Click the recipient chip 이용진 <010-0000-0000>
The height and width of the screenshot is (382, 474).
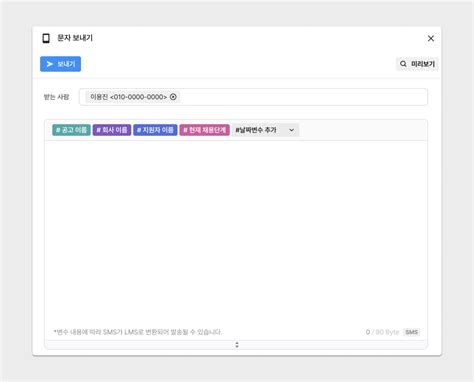133,97
